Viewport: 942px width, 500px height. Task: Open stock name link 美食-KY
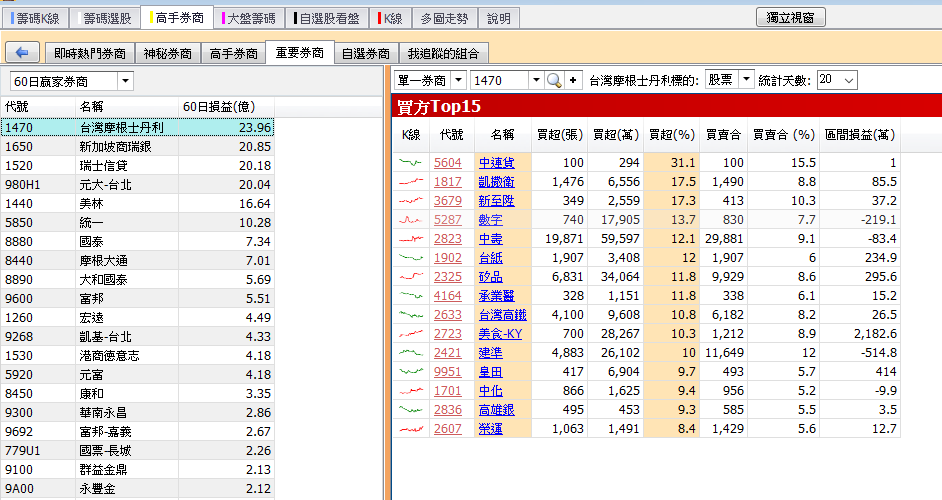click(x=500, y=334)
